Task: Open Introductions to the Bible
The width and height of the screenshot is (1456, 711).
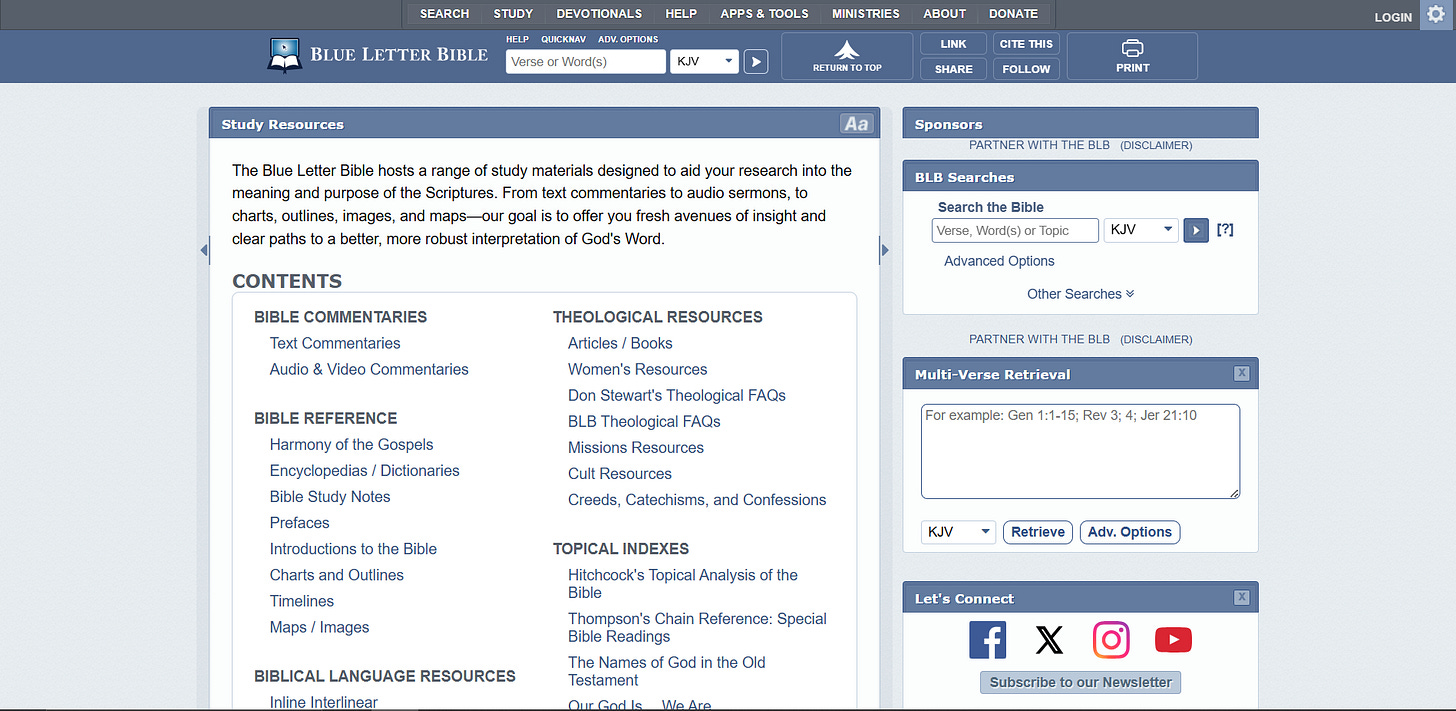Action: coord(353,548)
